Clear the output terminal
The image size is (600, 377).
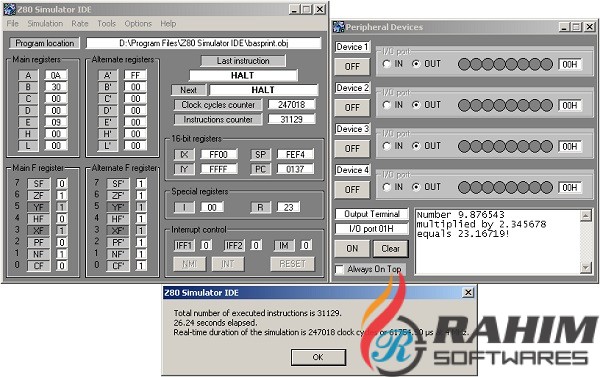point(390,248)
